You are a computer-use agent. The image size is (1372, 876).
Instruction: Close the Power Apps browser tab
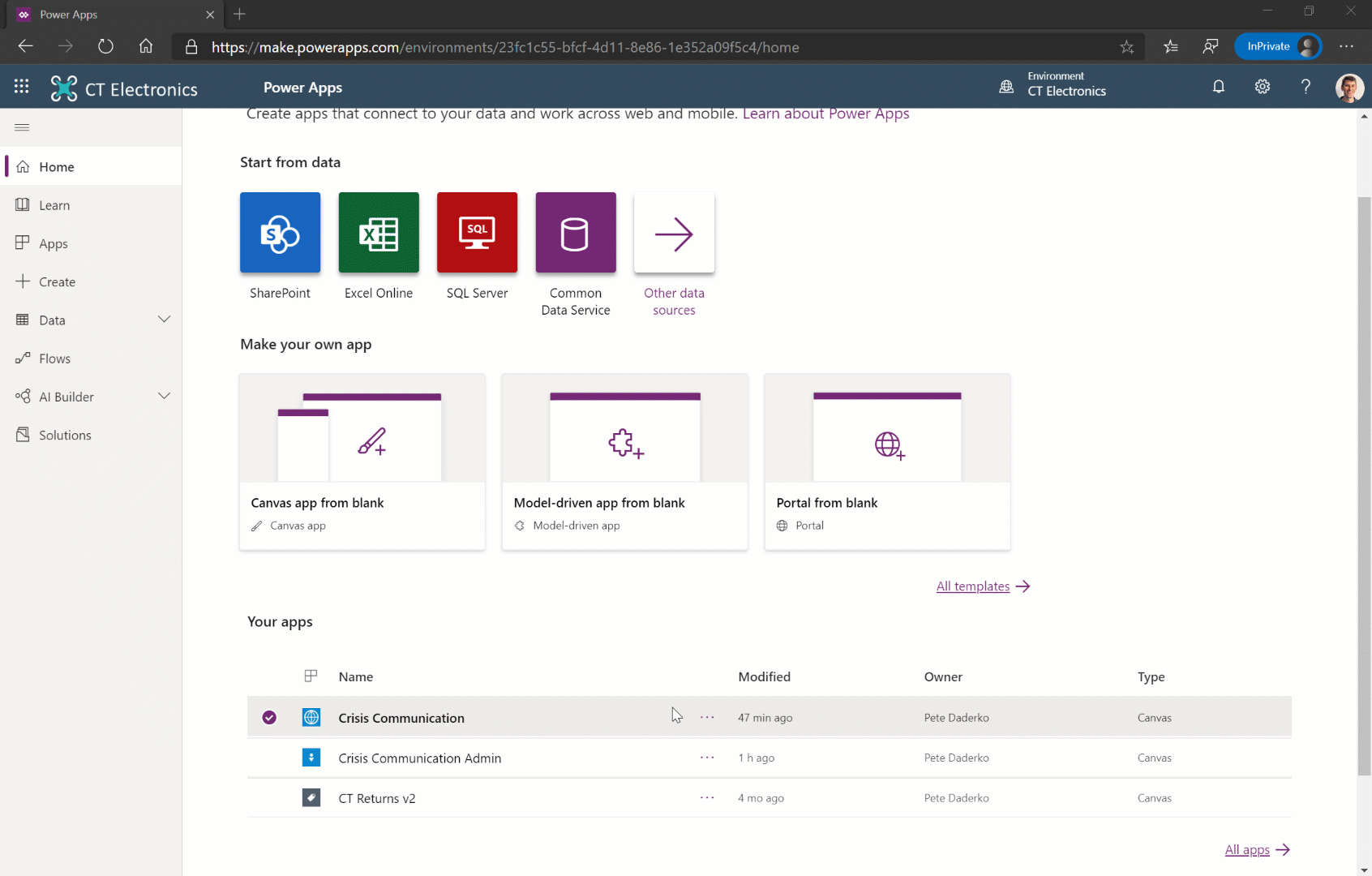(x=210, y=15)
